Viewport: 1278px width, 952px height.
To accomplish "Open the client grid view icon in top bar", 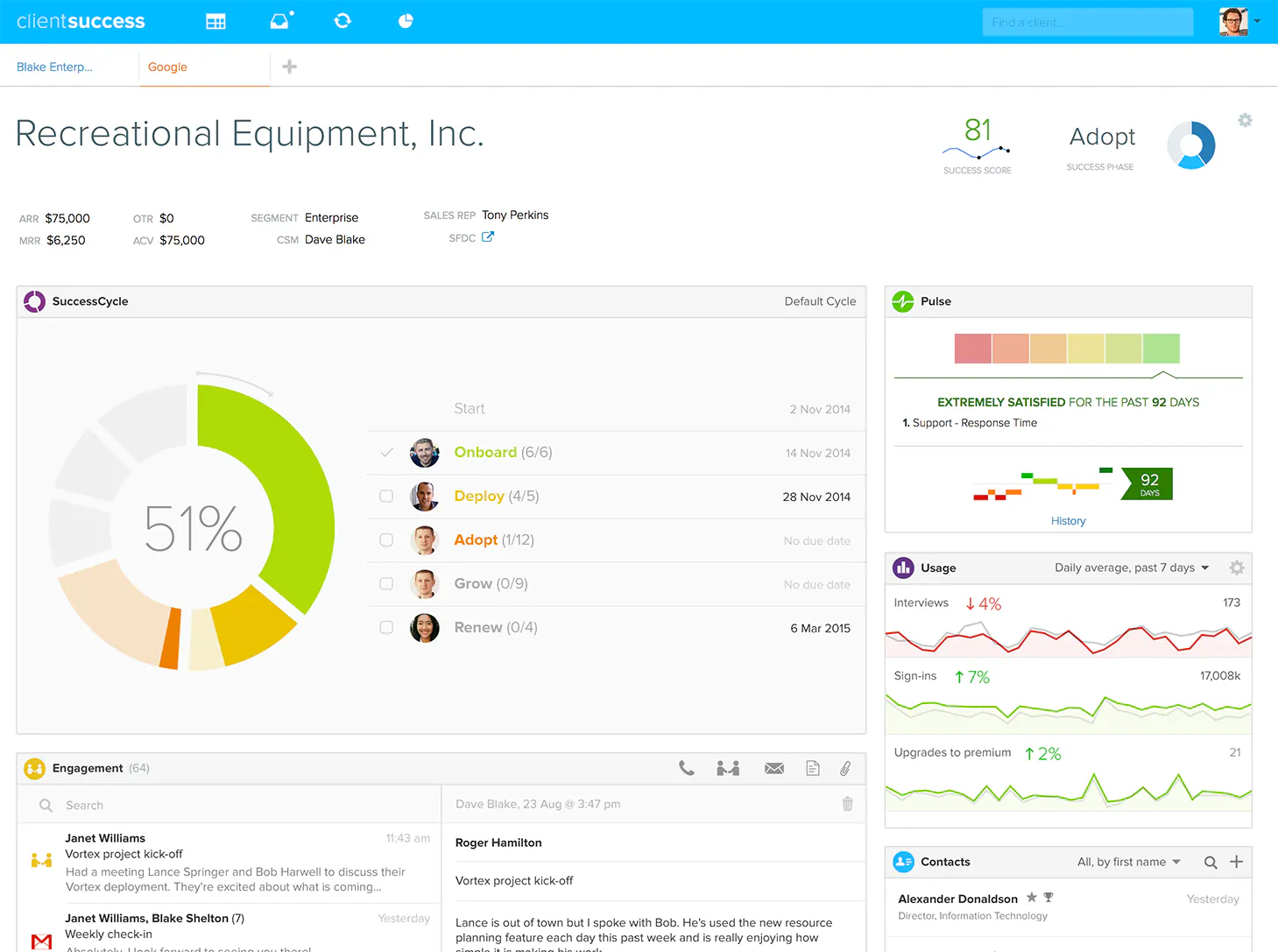I will [x=215, y=22].
